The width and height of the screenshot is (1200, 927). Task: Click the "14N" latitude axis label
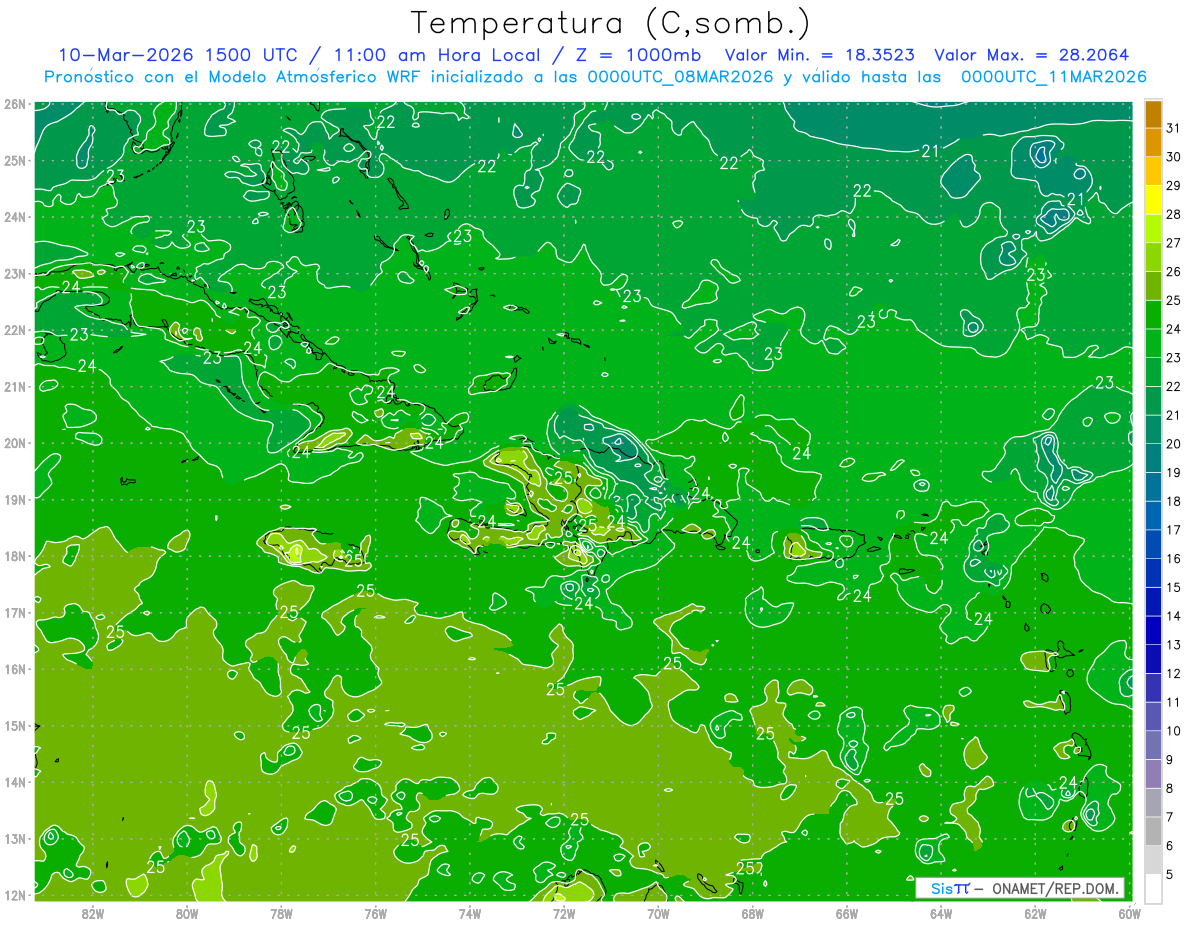tap(14, 782)
